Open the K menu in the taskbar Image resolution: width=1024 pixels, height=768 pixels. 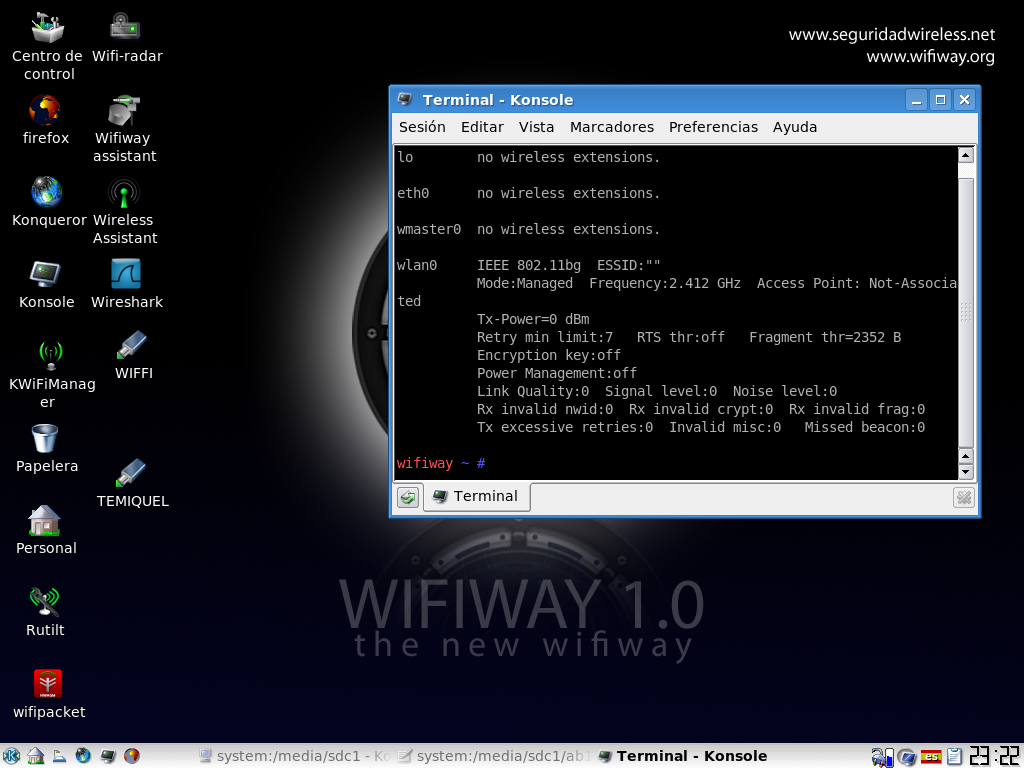point(11,756)
